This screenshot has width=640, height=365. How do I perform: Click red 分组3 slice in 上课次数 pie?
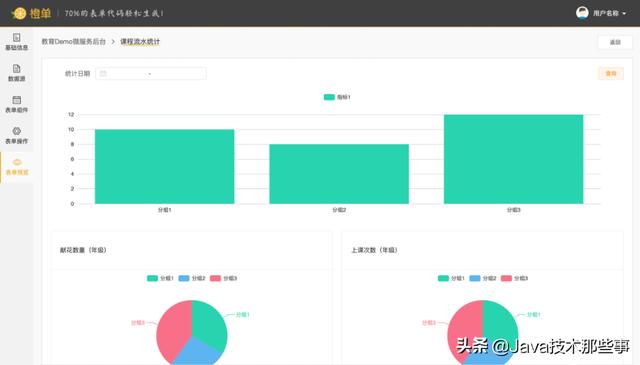pyautogui.click(x=464, y=331)
